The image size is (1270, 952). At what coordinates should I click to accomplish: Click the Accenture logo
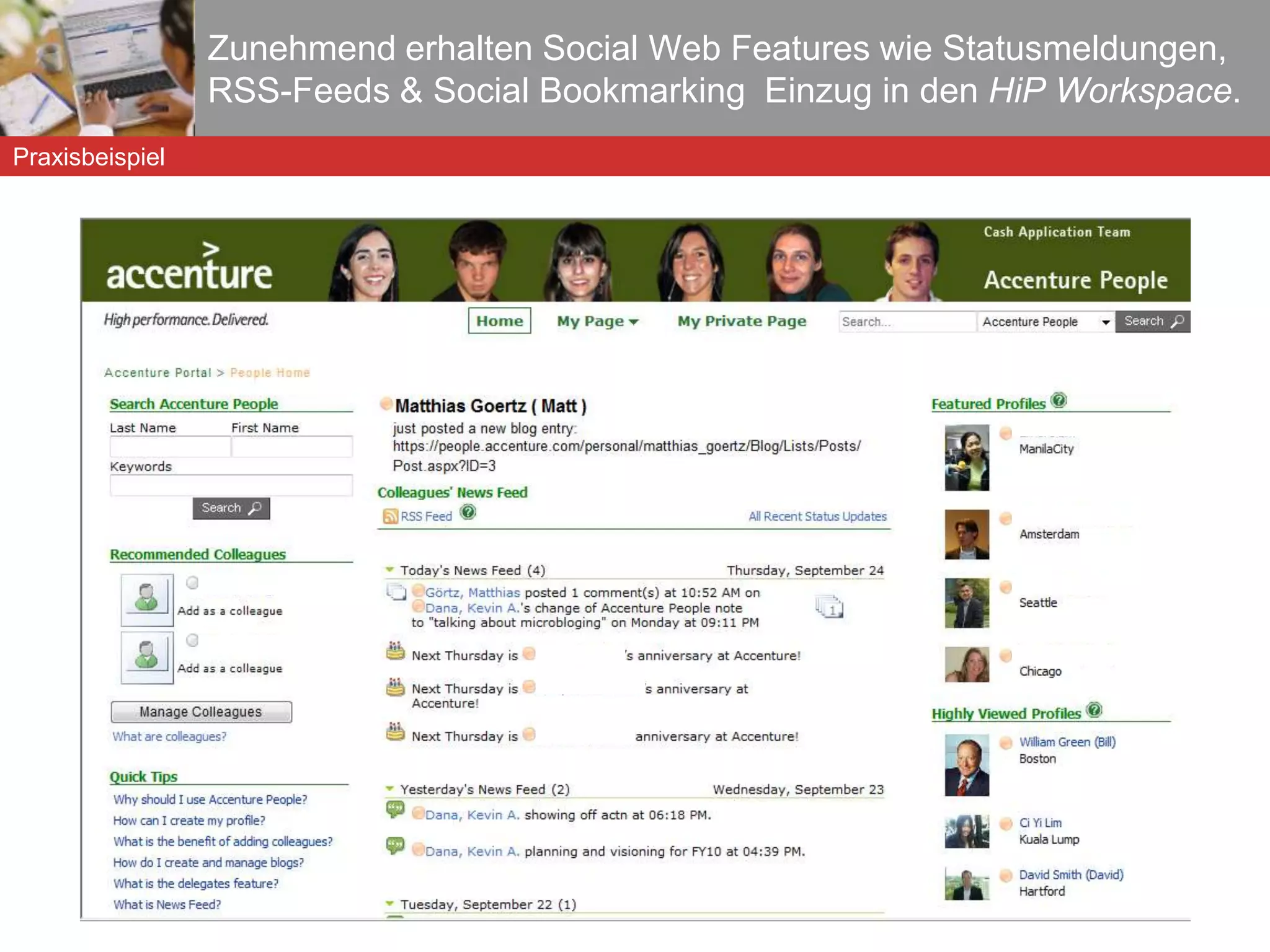189,267
